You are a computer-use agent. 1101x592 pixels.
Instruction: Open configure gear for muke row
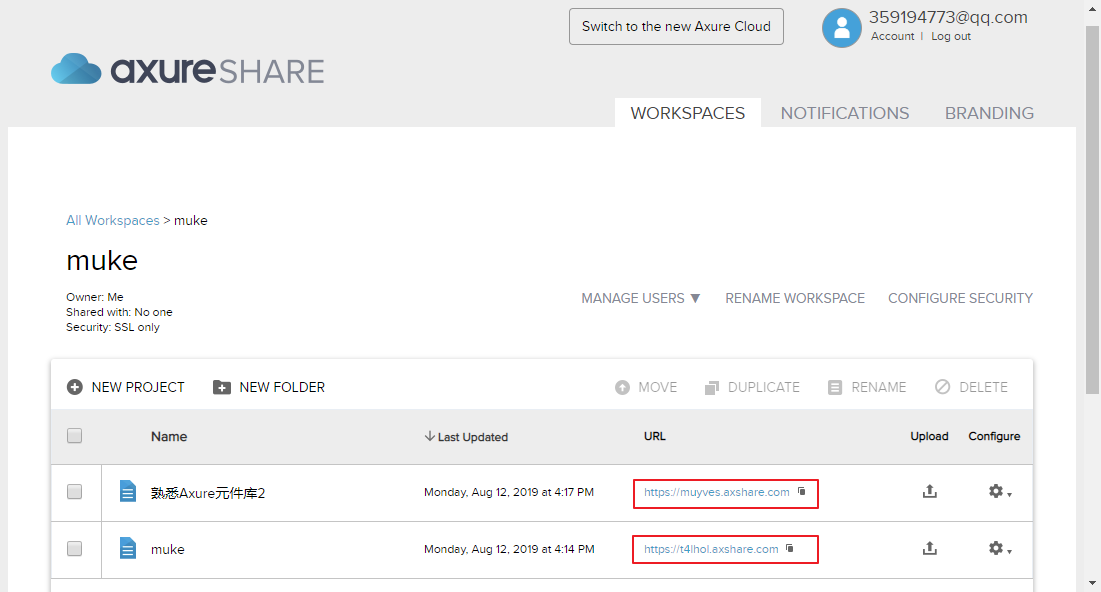coord(999,548)
